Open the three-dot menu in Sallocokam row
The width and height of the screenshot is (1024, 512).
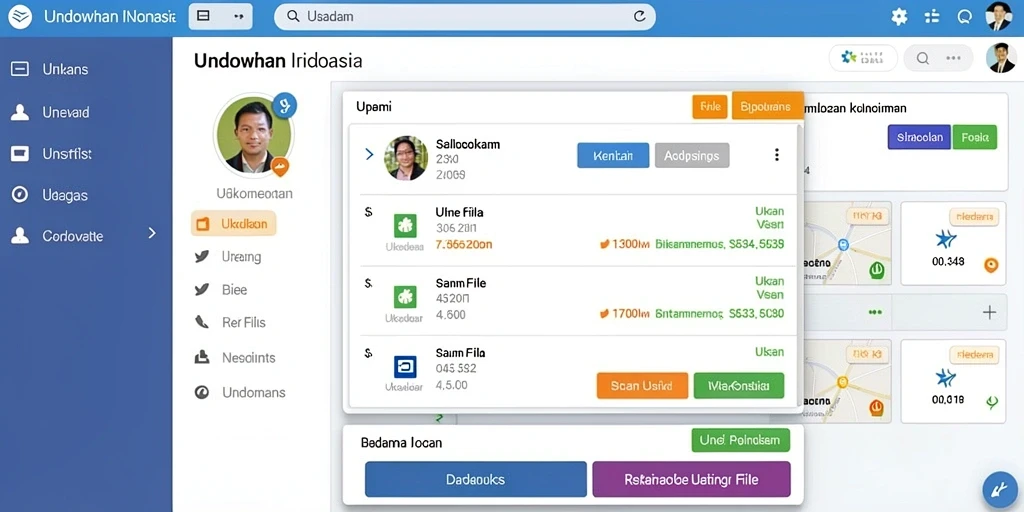776,155
